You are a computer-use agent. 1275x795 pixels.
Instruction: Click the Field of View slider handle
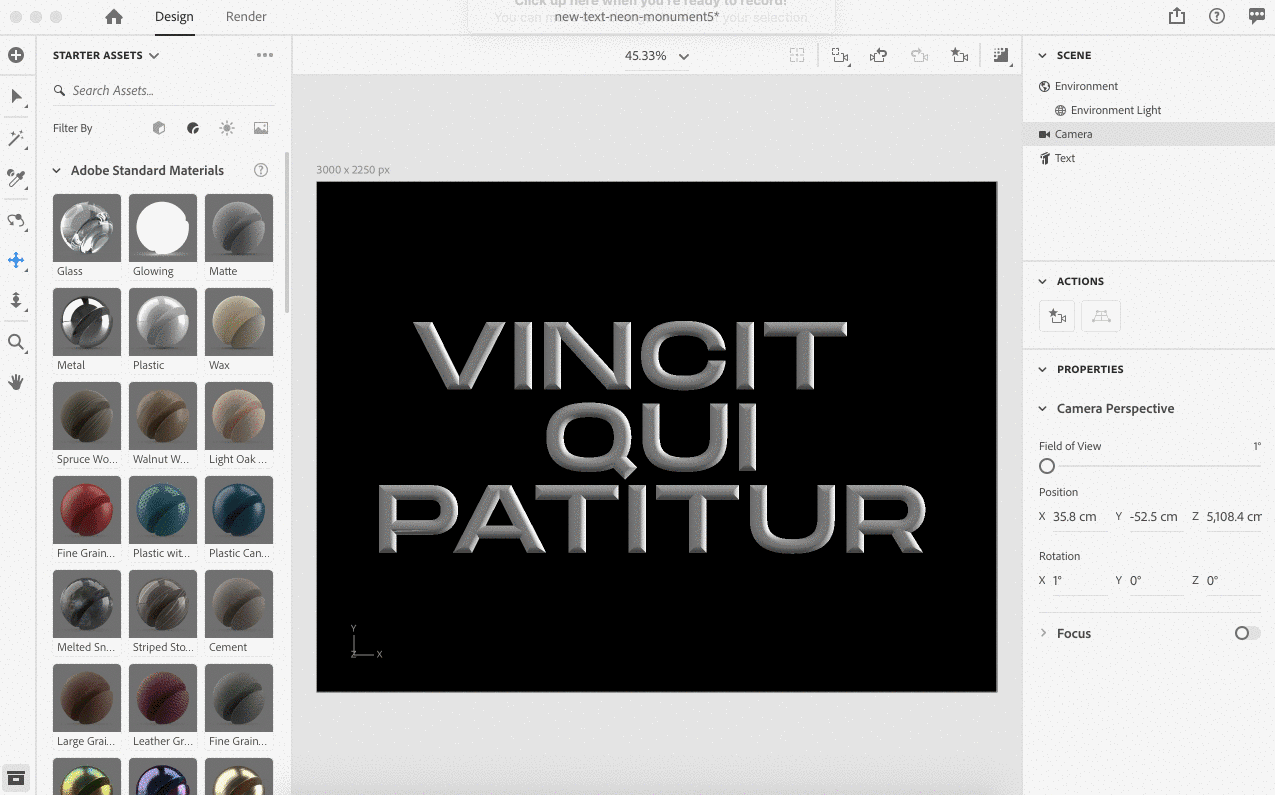1047,466
